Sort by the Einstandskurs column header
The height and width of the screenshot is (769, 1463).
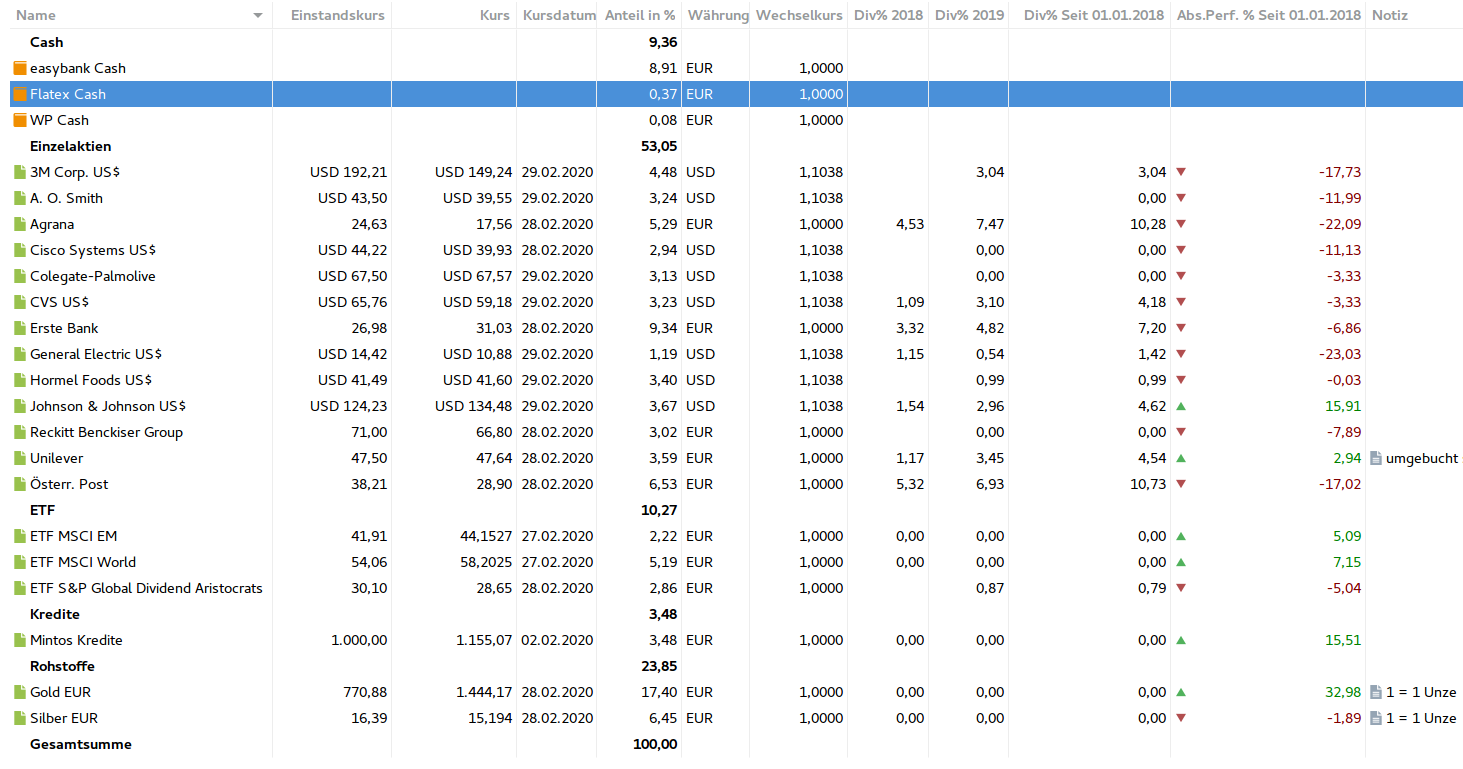337,15
